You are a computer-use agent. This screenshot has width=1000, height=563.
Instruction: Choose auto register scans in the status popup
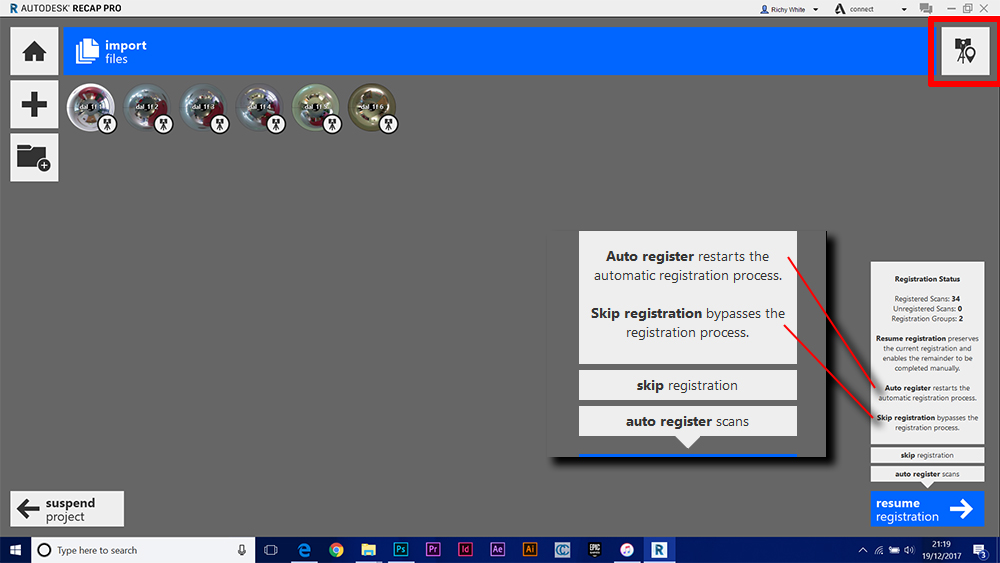(x=927, y=474)
